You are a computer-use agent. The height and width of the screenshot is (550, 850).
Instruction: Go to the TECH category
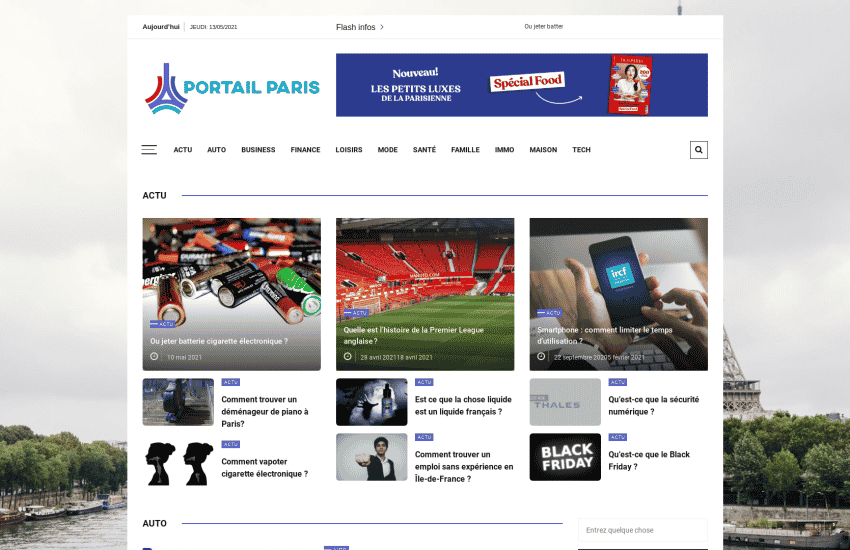click(x=581, y=150)
